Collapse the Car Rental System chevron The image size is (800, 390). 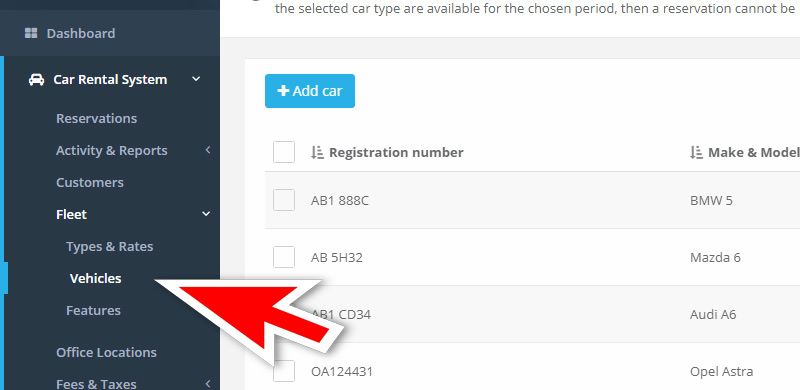click(x=196, y=79)
